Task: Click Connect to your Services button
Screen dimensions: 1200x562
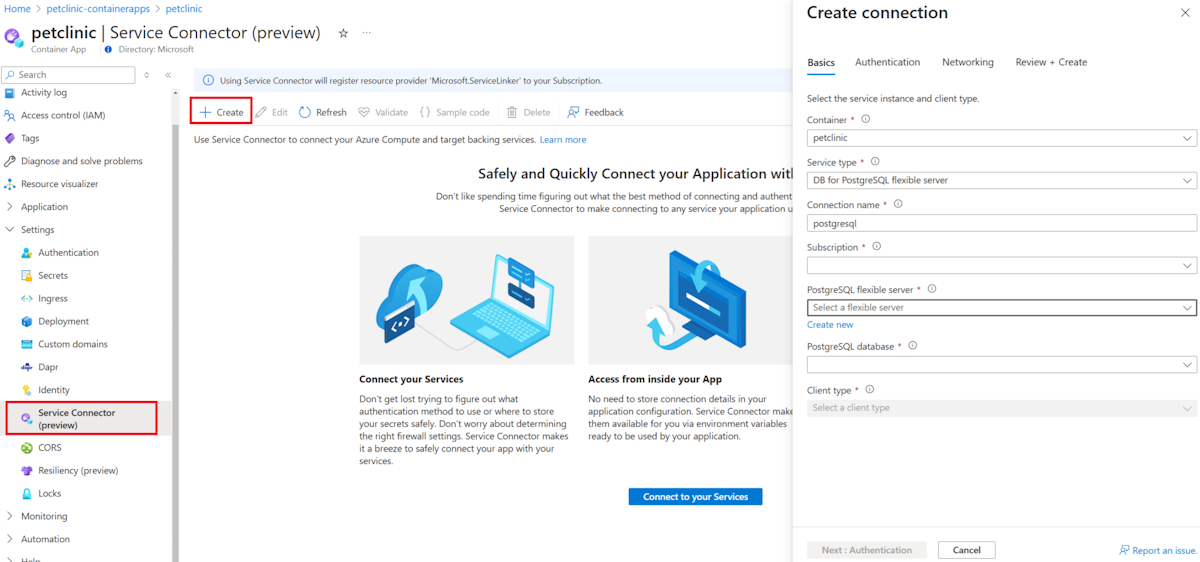Action: point(695,496)
